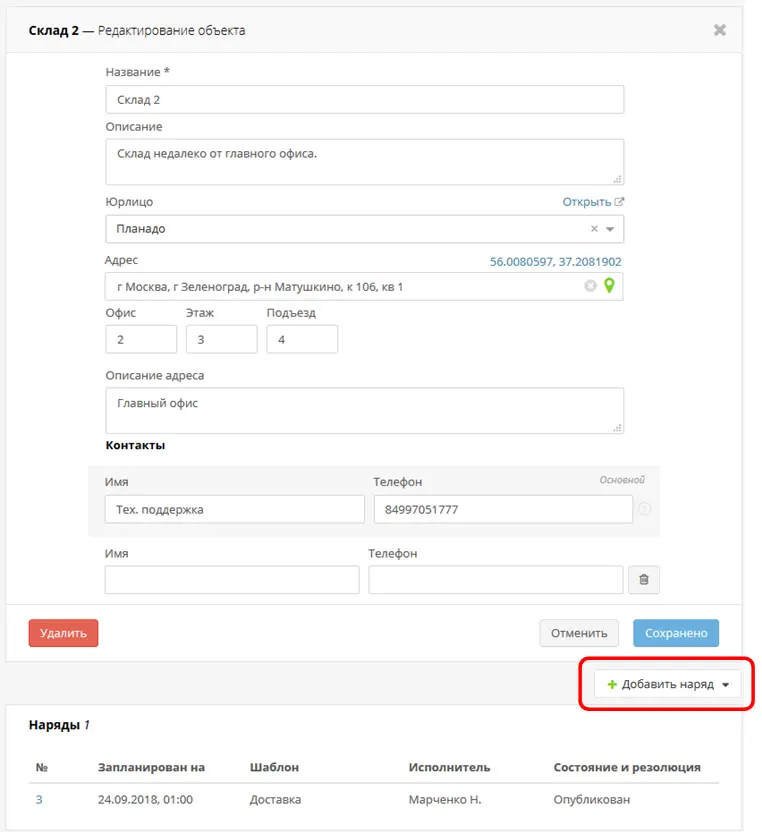The height and width of the screenshot is (840, 762).
Task: Click the faint circle icon beside primary phone
Action: (645, 509)
